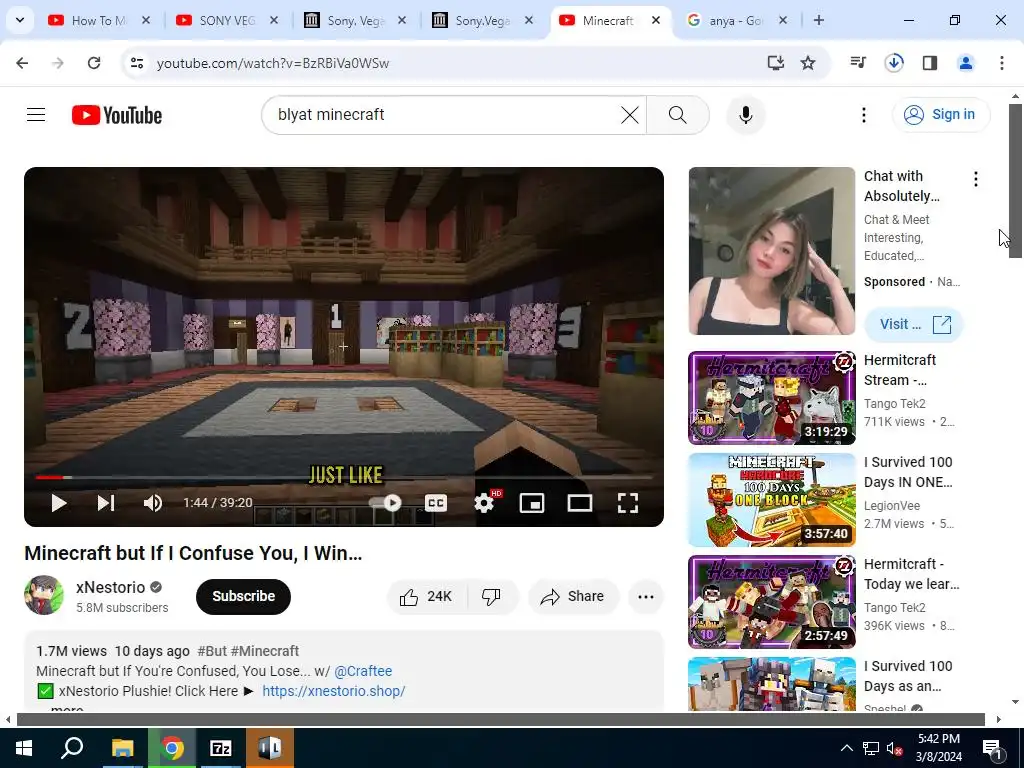
Task: Close the Minecraft tab
Action: [656, 20]
